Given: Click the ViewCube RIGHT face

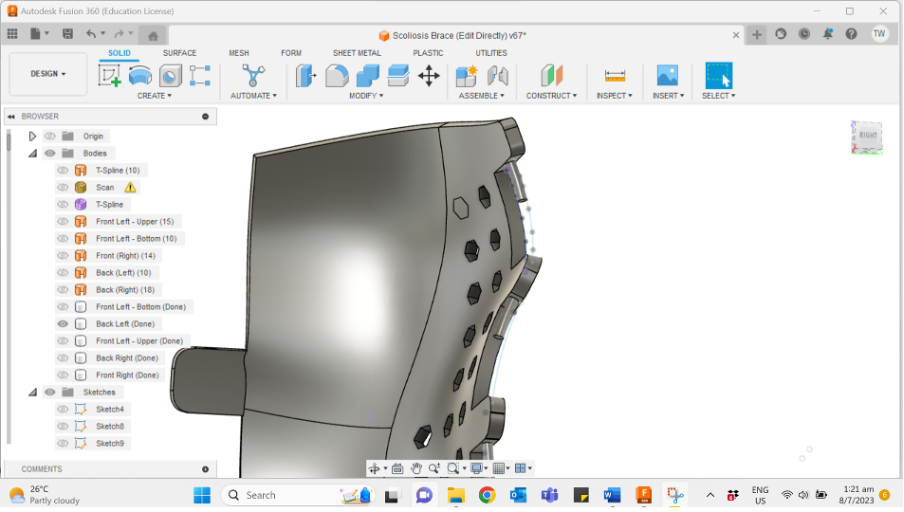Looking at the screenshot, I should click(868, 135).
